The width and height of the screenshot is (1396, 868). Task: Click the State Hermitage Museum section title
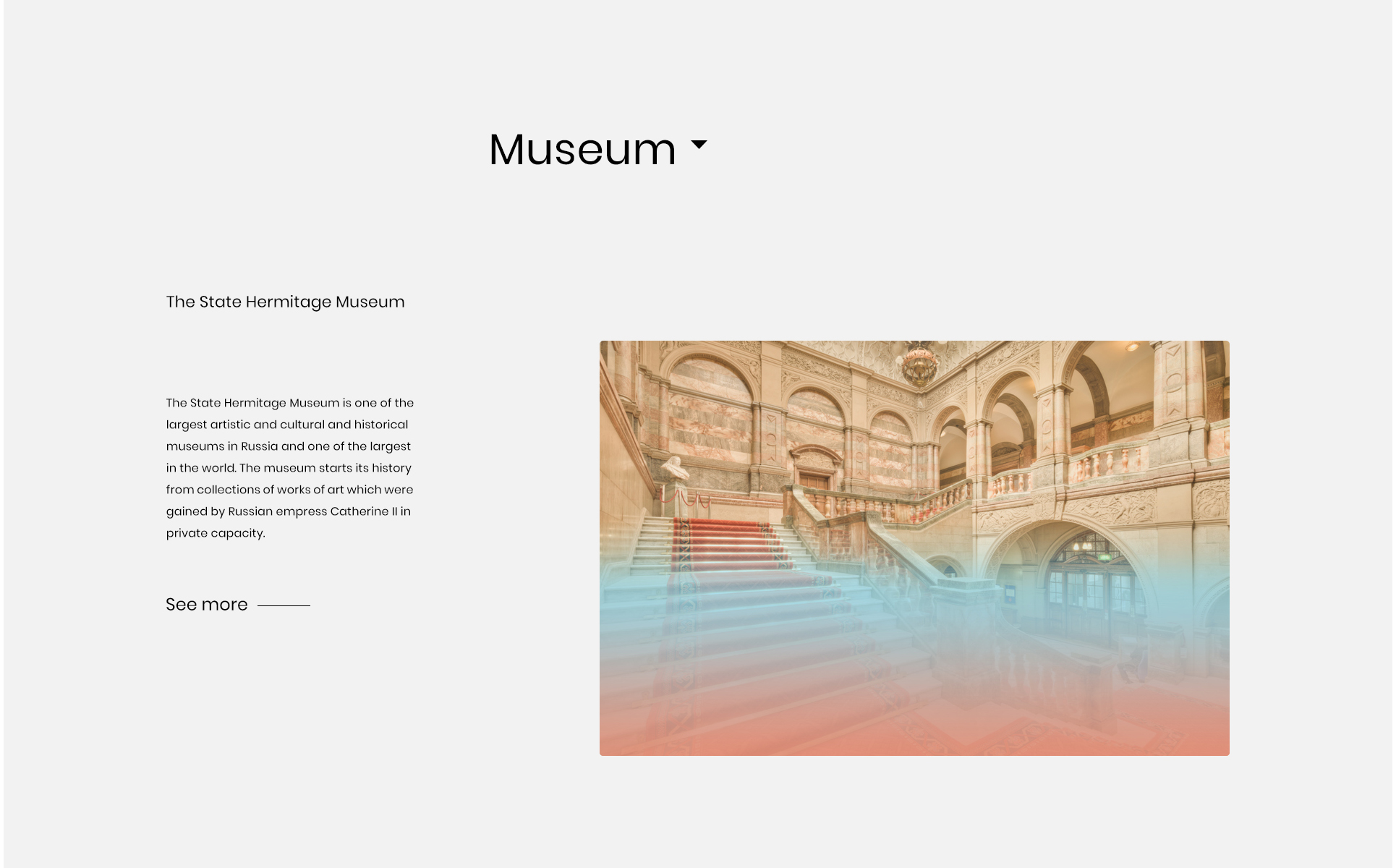(x=285, y=302)
